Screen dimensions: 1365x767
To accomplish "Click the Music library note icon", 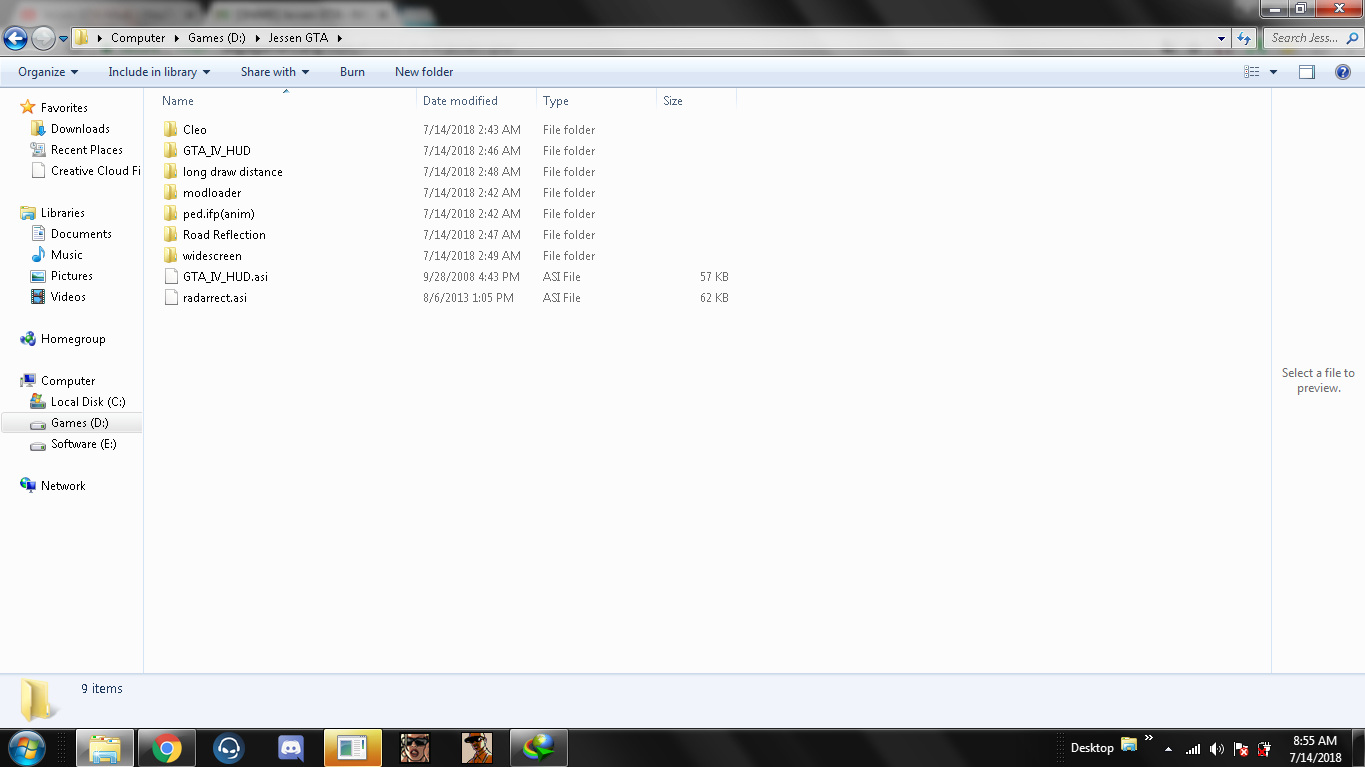I will (x=38, y=255).
